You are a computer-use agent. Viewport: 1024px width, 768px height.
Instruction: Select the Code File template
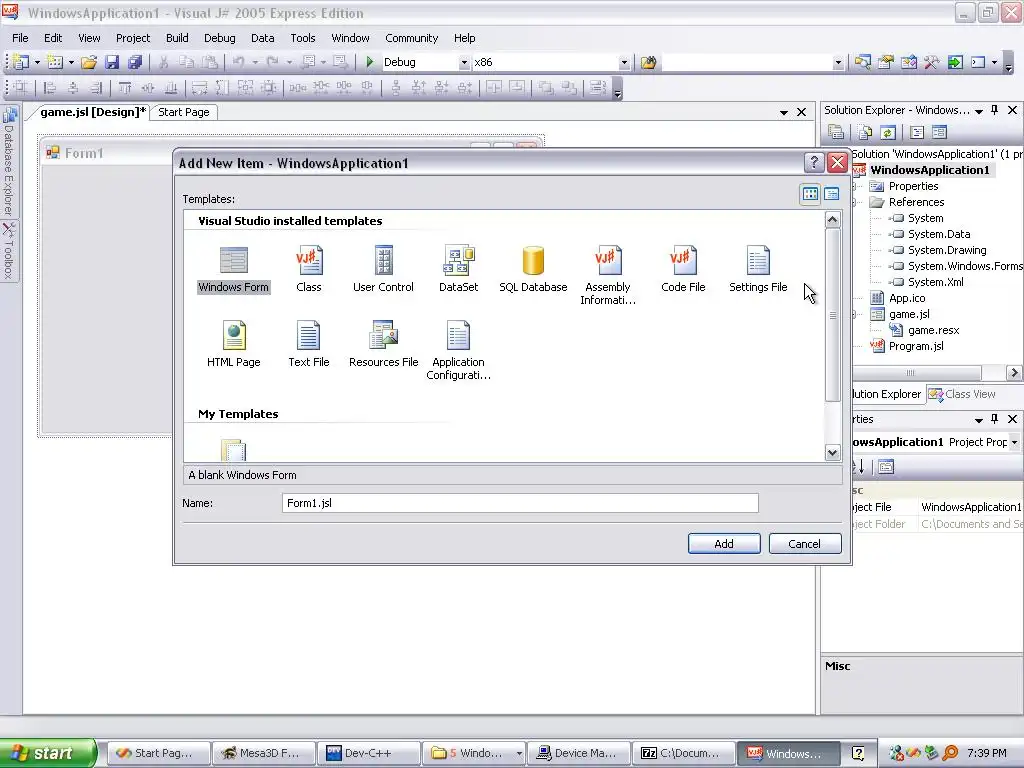(683, 270)
